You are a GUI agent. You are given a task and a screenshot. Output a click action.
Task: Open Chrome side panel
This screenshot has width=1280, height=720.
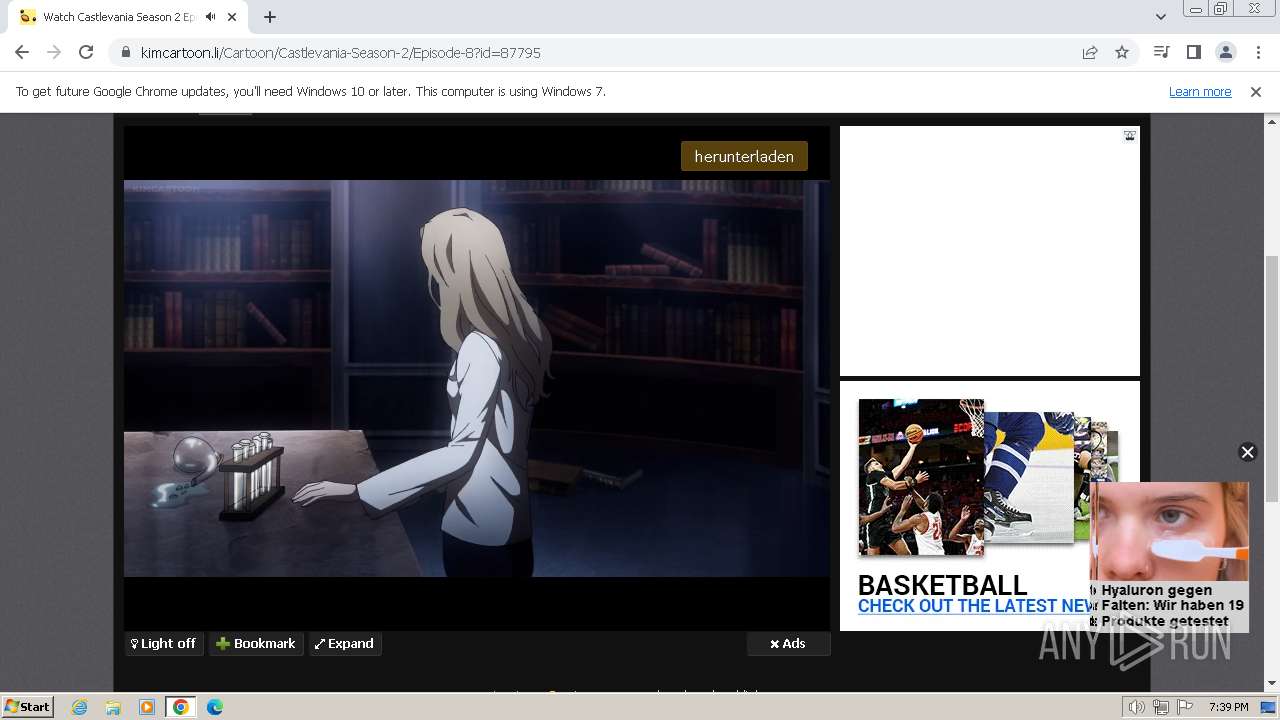pos(1194,53)
